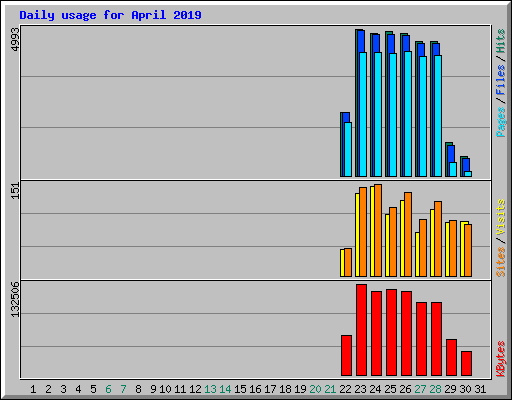
Task: Click the 'Visits' legend label
Action: click(501, 217)
